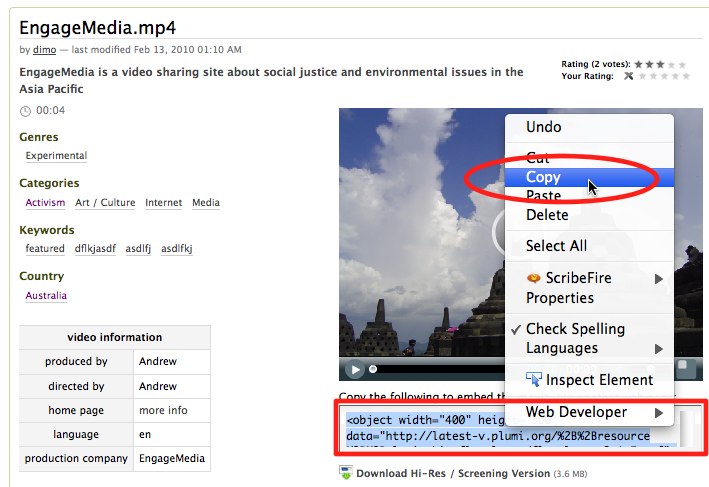
Task: Click the X icon to clear your rating
Action: (x=628, y=76)
